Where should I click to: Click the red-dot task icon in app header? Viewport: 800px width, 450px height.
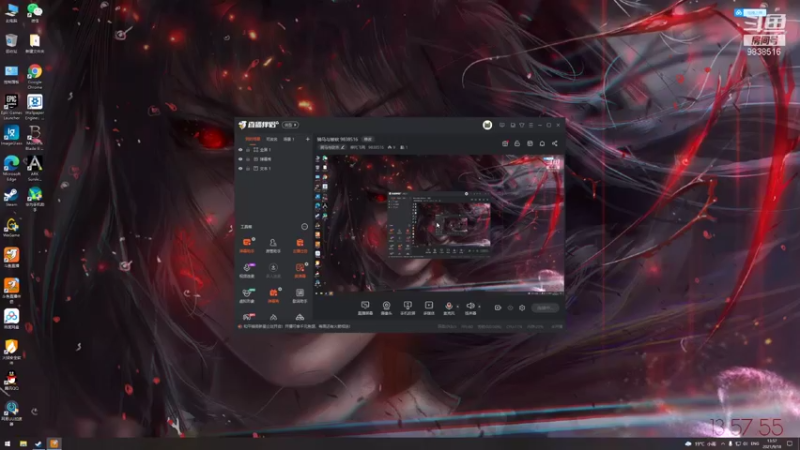pos(505,143)
